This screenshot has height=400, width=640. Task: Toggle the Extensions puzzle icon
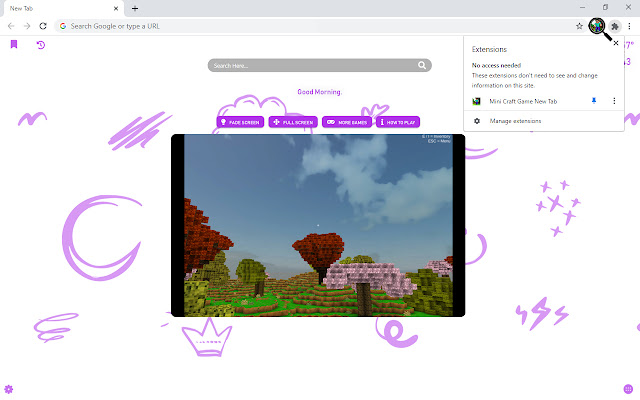(x=615, y=27)
